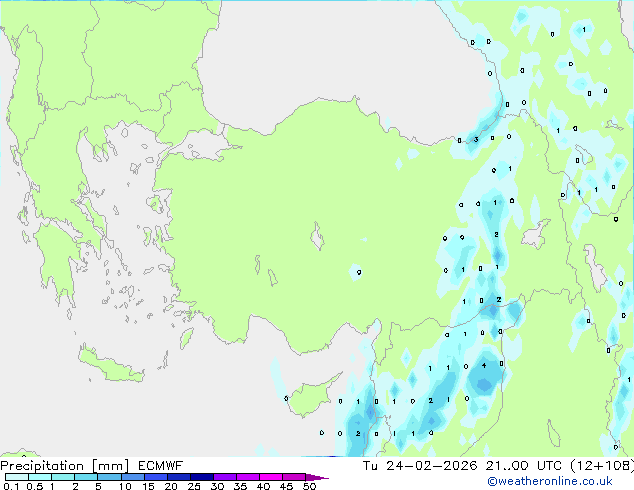Click the 30–35 mm purple legend swatch

tap(224, 477)
